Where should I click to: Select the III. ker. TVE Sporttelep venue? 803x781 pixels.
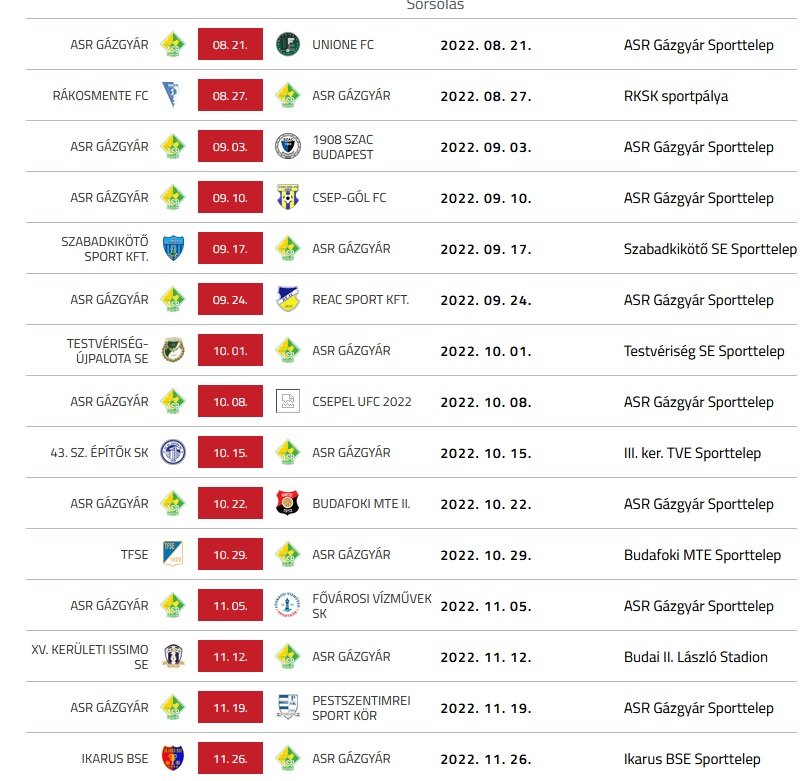pyautogui.click(x=692, y=453)
